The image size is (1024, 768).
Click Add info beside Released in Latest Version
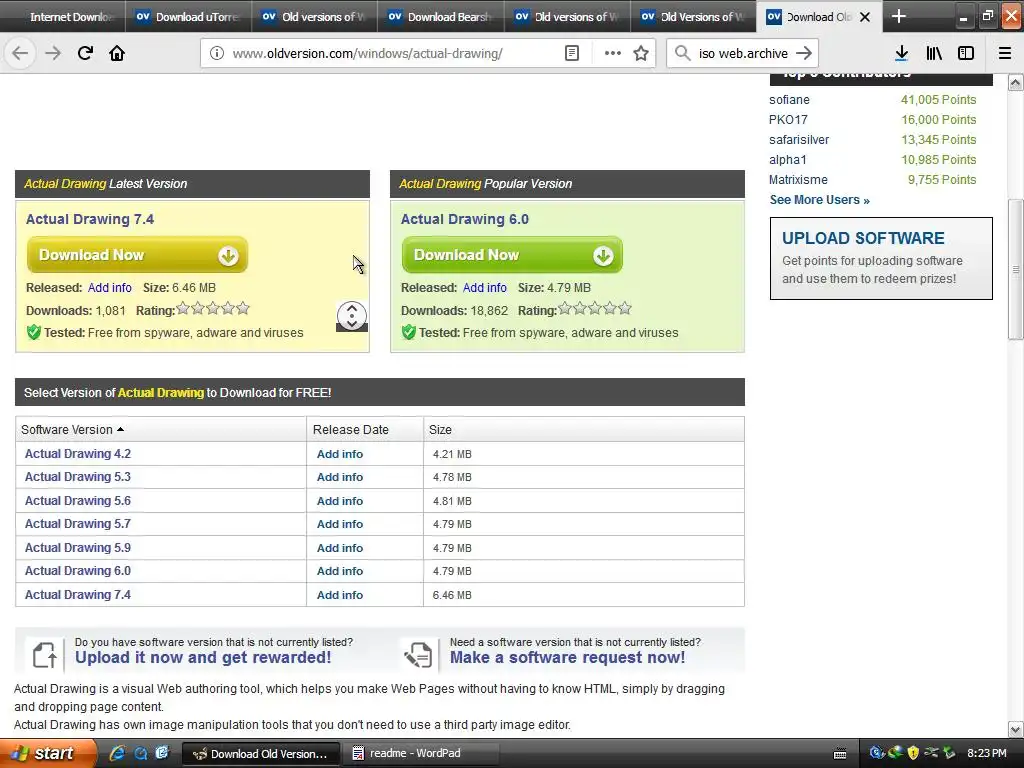pyautogui.click(x=110, y=287)
